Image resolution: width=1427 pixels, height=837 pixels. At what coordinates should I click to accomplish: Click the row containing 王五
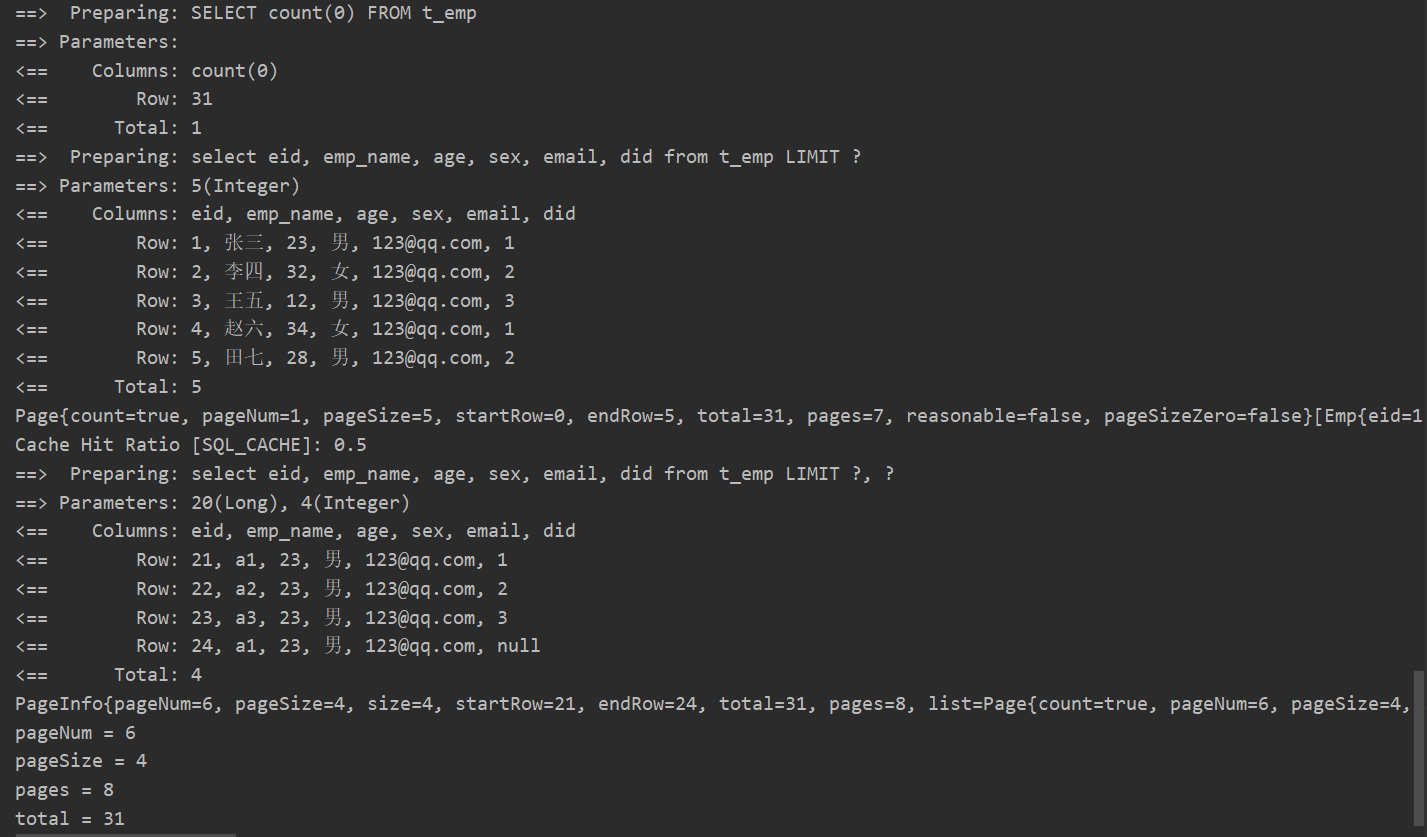(x=325, y=301)
